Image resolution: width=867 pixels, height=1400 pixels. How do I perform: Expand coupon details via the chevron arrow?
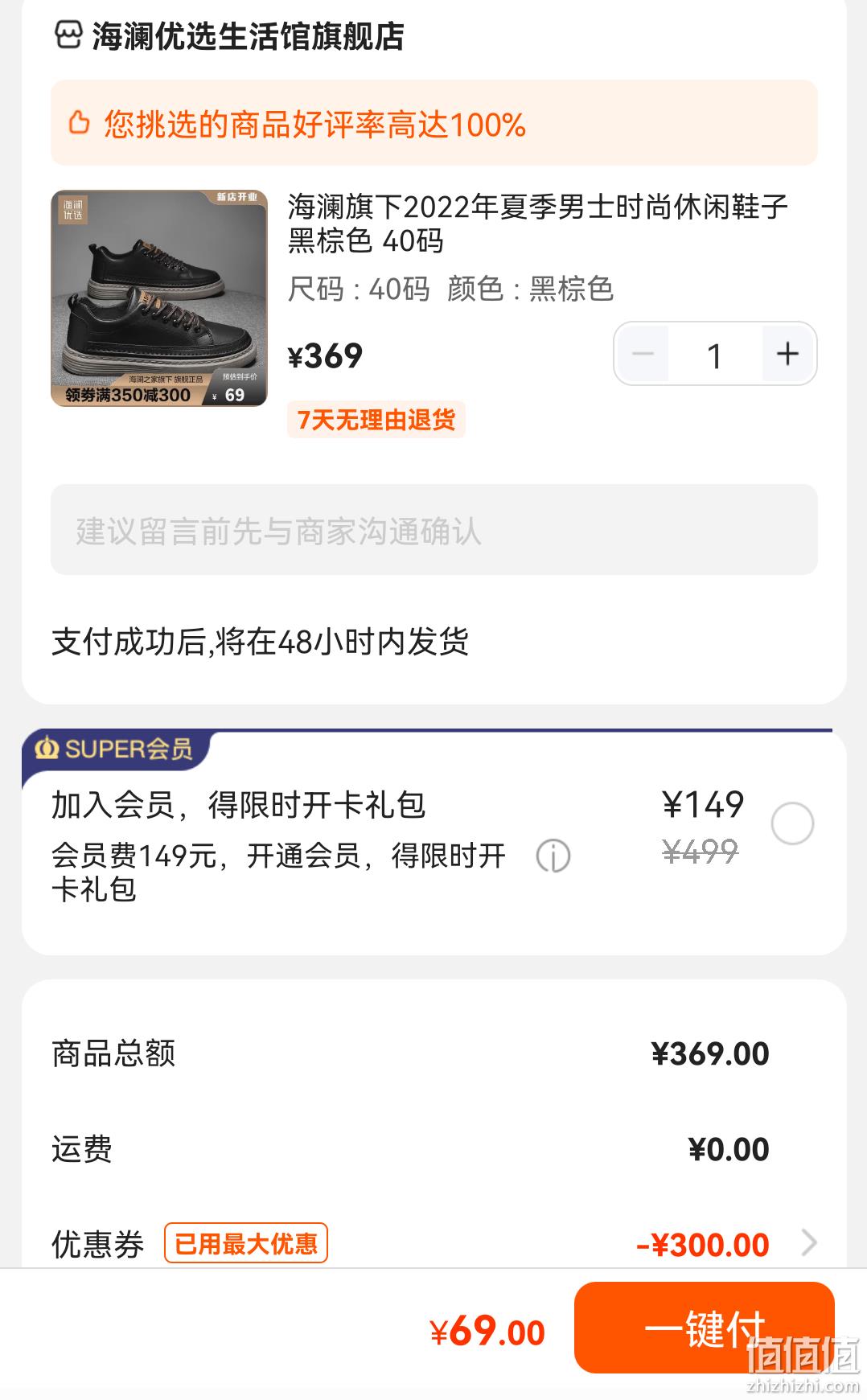click(x=809, y=1243)
